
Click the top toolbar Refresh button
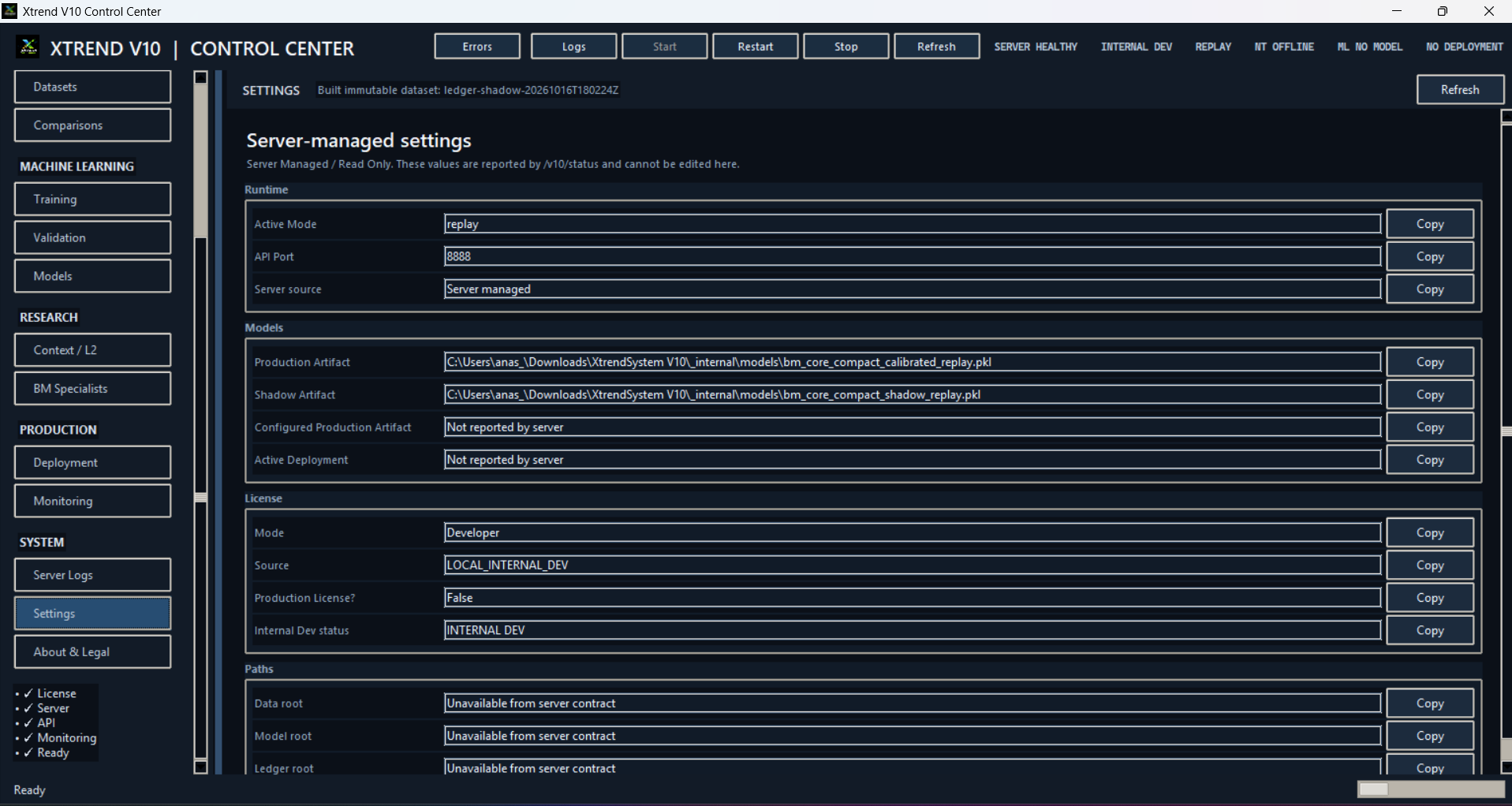pos(937,47)
